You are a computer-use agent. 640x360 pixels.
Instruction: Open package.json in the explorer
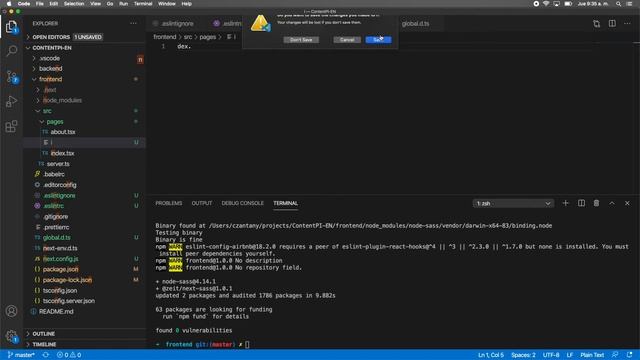click(x=60, y=269)
